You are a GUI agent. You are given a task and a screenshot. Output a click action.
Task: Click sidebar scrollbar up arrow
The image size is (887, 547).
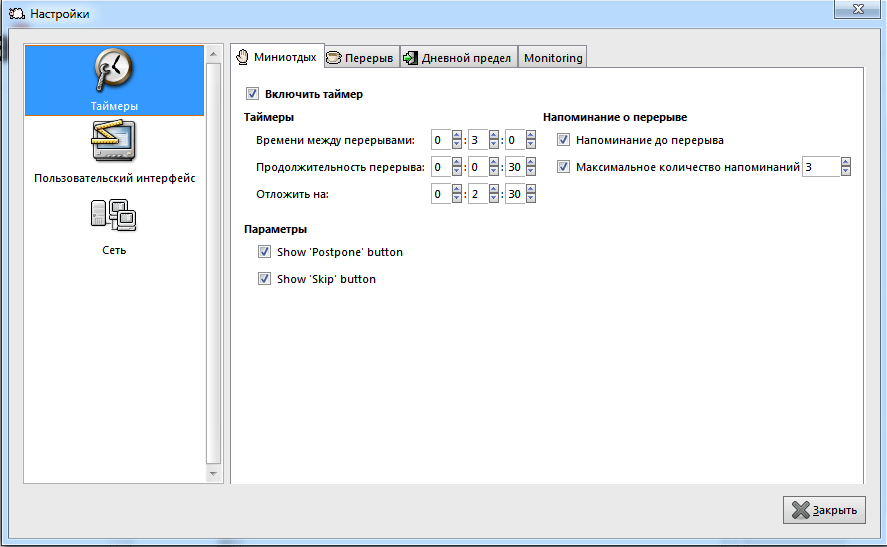213,54
